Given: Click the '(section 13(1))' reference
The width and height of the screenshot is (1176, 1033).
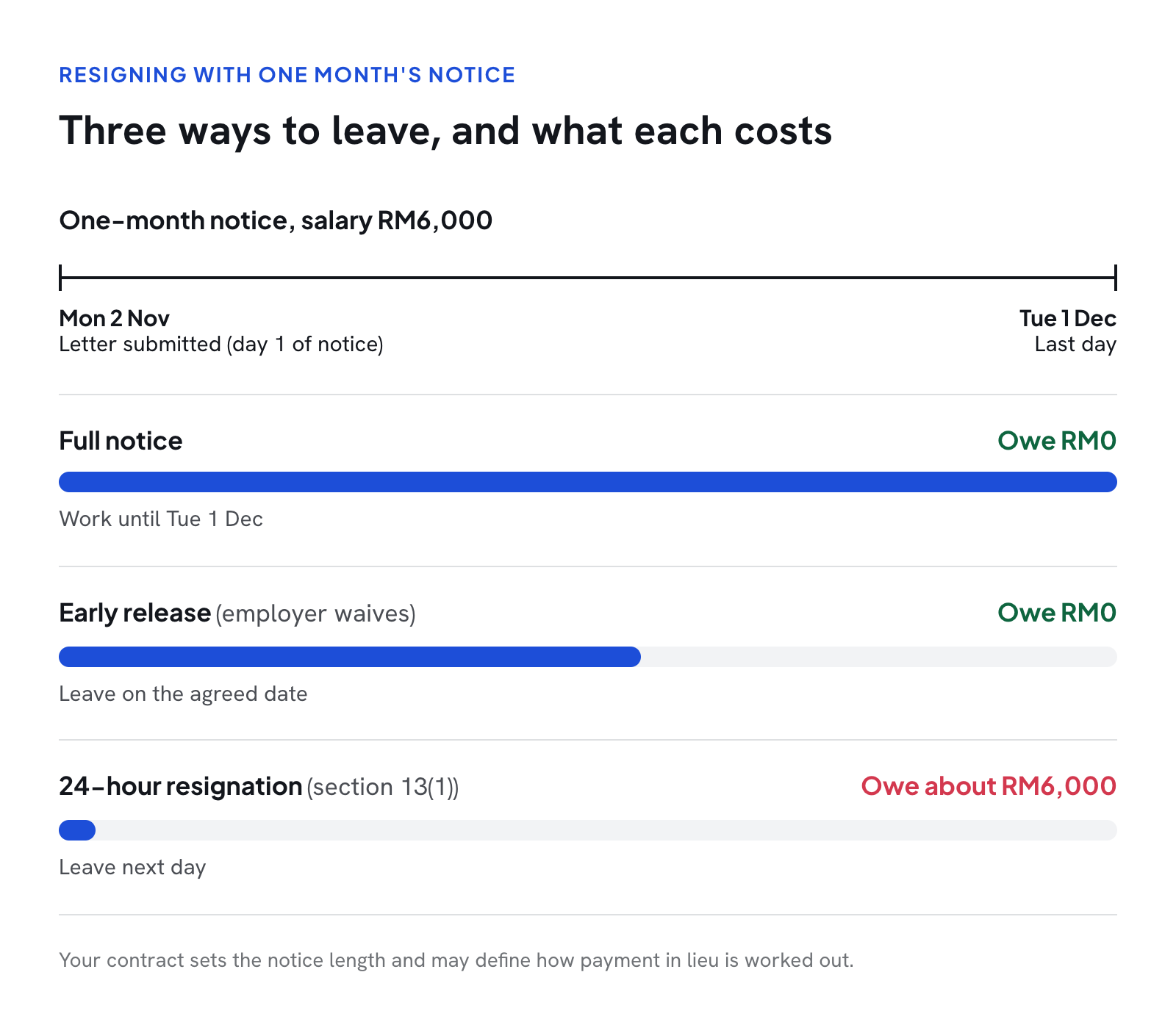Looking at the screenshot, I should (x=383, y=787).
